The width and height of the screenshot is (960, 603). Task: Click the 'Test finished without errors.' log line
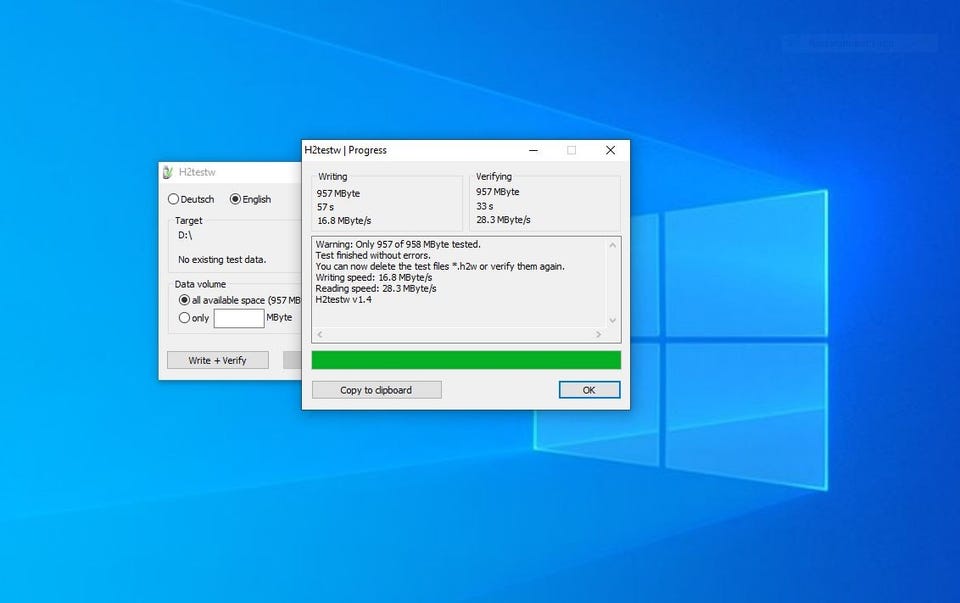[x=373, y=255]
